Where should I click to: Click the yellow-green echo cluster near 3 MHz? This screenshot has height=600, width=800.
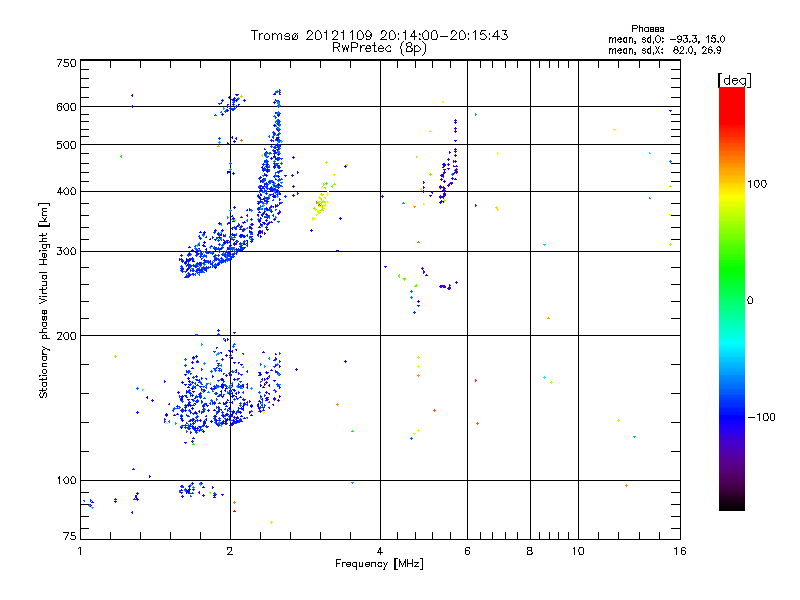(321, 202)
